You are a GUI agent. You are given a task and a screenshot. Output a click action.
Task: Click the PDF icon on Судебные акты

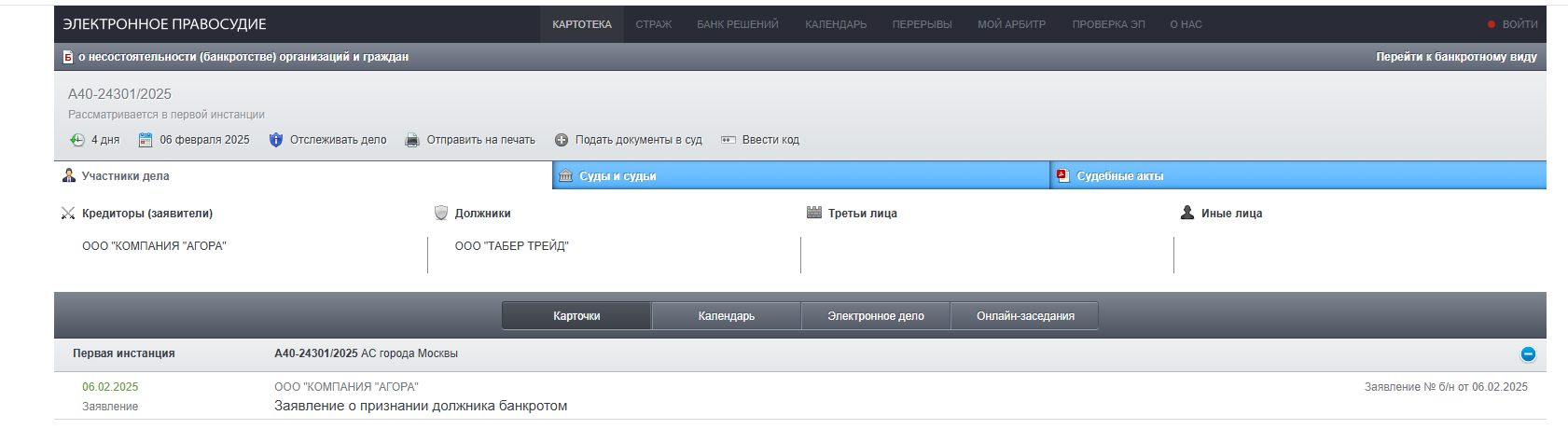coord(1062,175)
